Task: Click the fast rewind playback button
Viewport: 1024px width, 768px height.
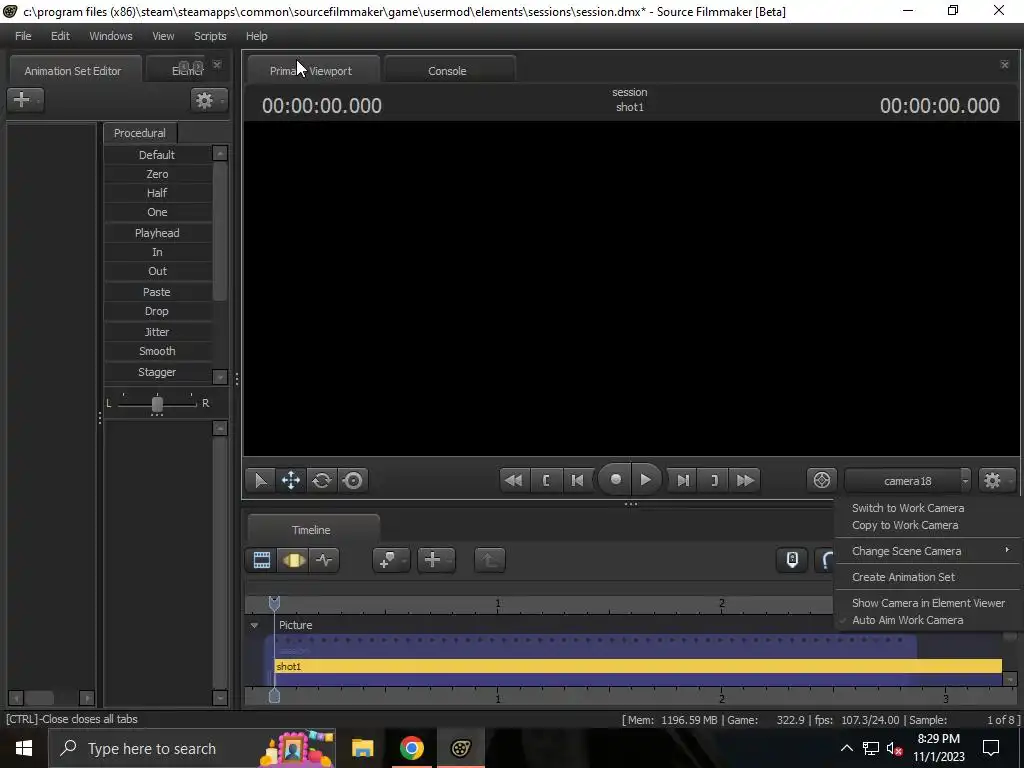Action: [514, 481]
